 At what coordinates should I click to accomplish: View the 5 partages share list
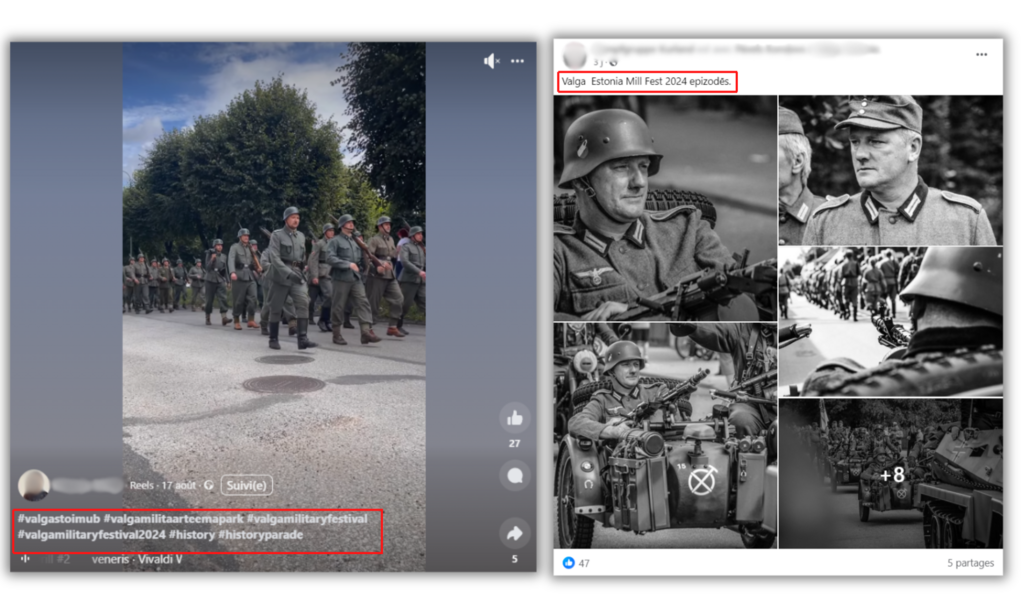coord(970,563)
